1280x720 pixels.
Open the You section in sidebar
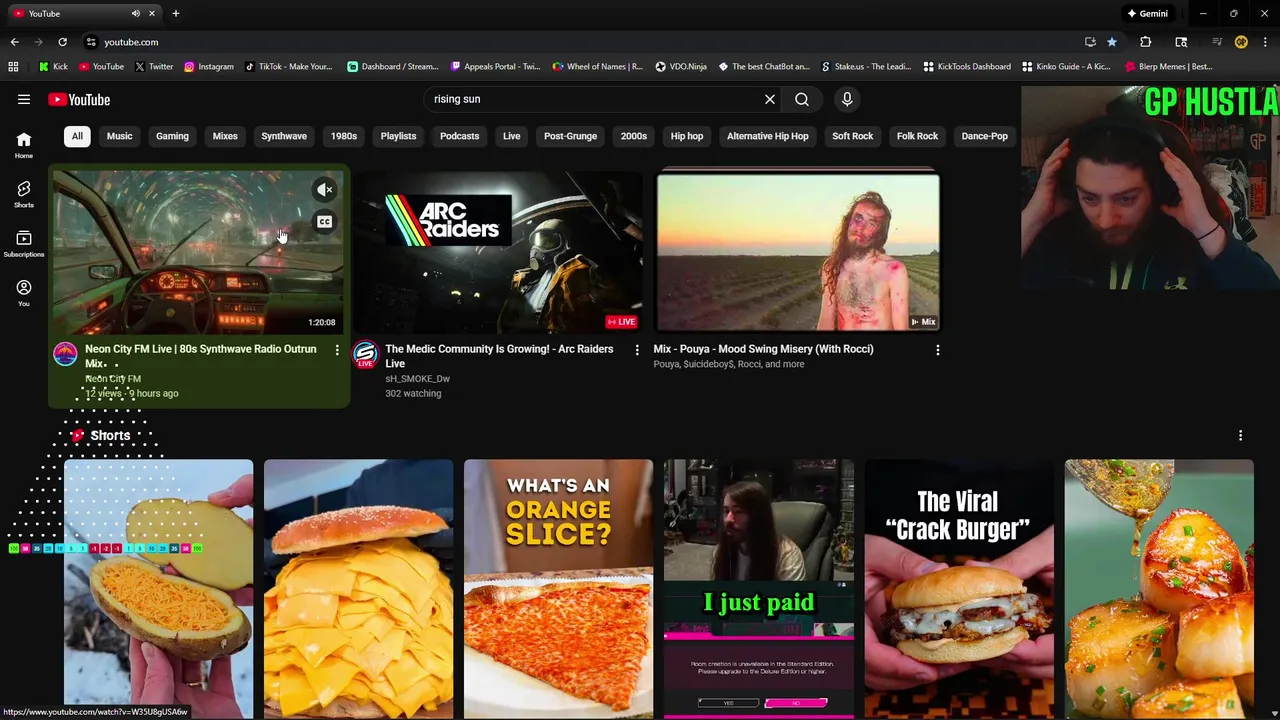coord(23,292)
